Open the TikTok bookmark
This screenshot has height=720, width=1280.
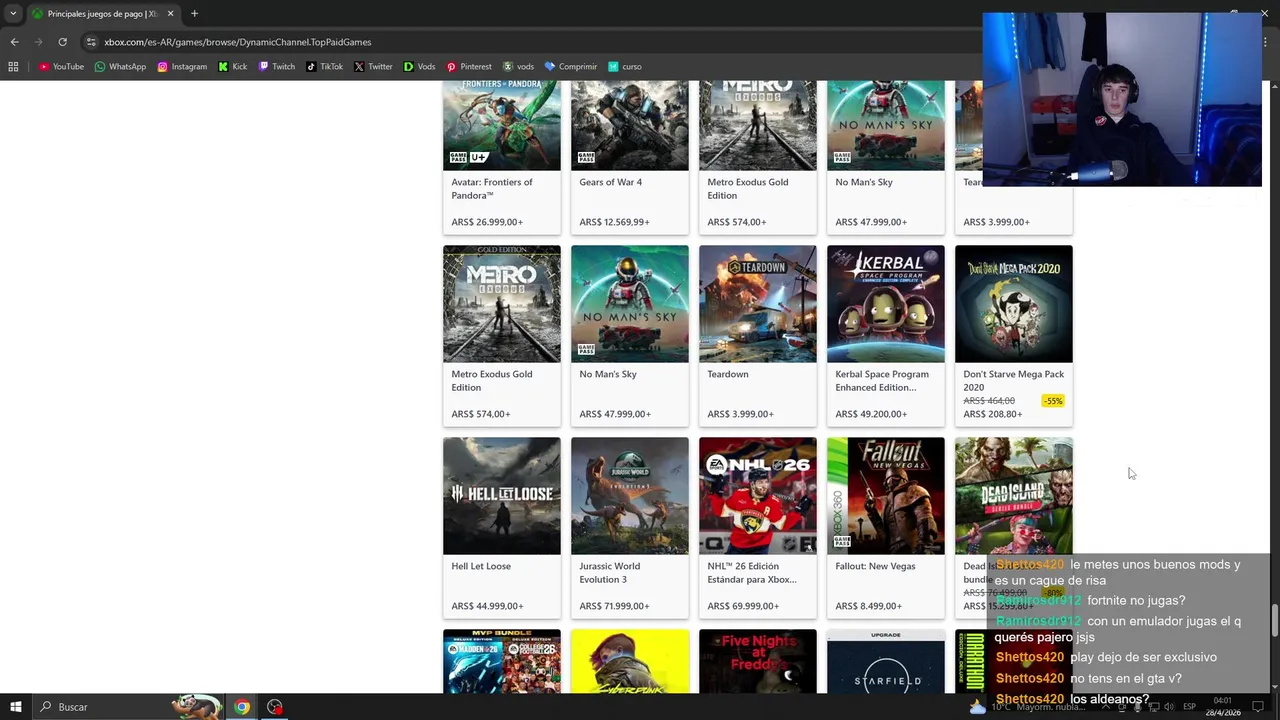point(325,67)
